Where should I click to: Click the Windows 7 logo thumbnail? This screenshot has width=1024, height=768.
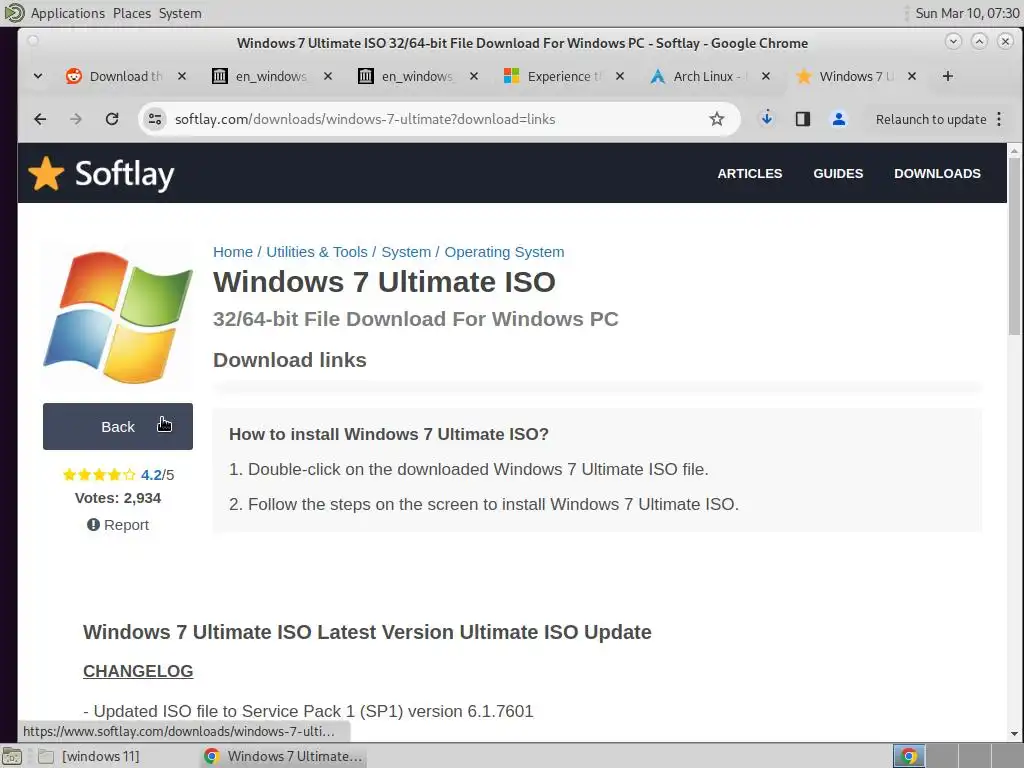click(118, 317)
